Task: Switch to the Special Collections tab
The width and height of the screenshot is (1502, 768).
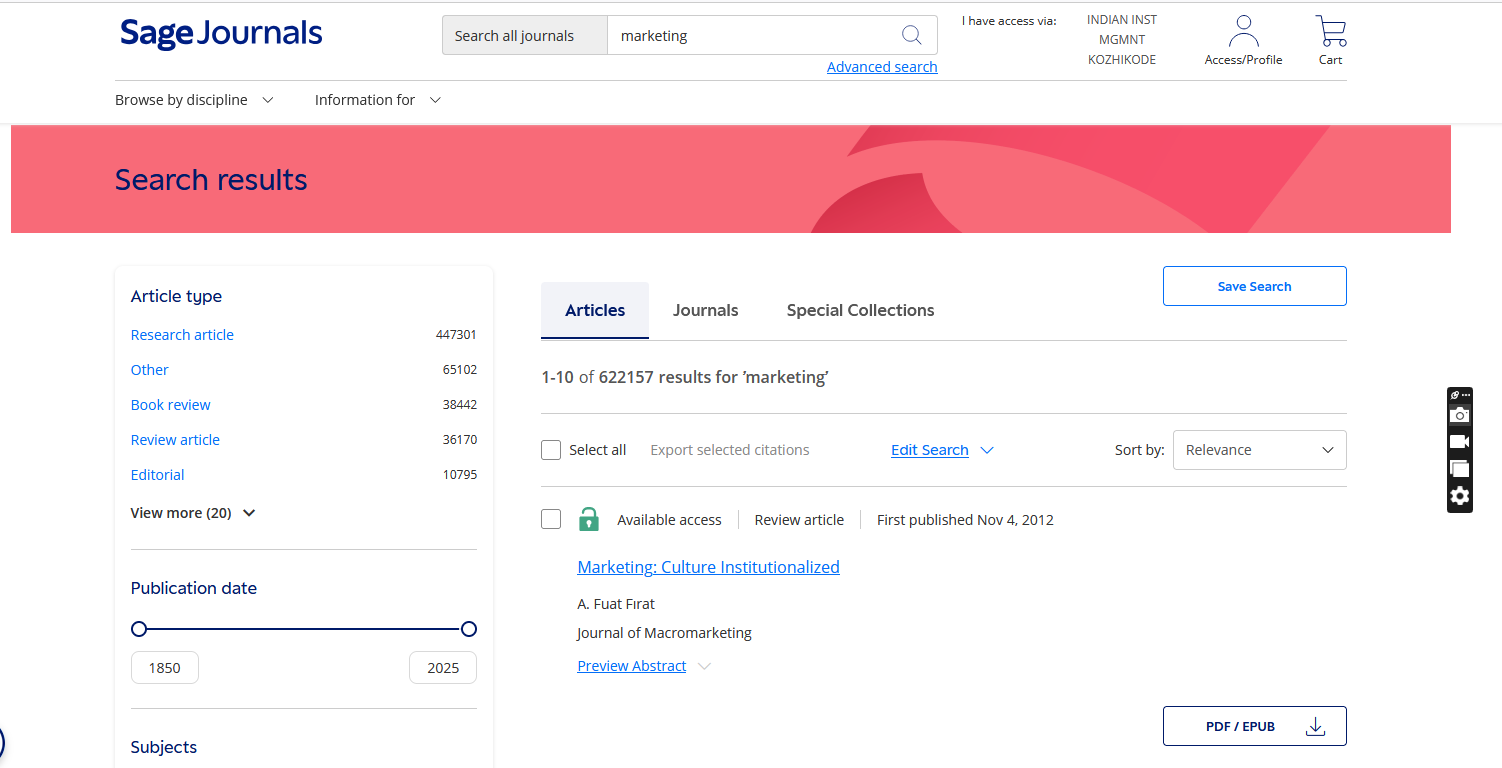Action: pos(860,310)
